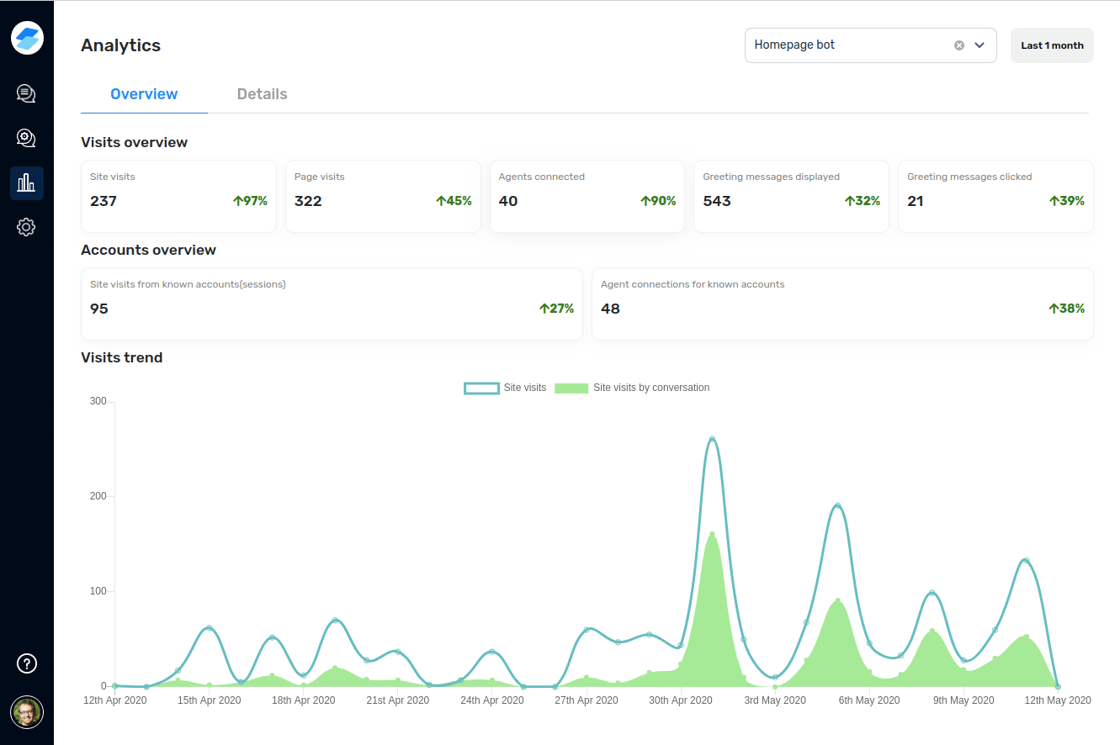Click the Visits trend heading

121,357
